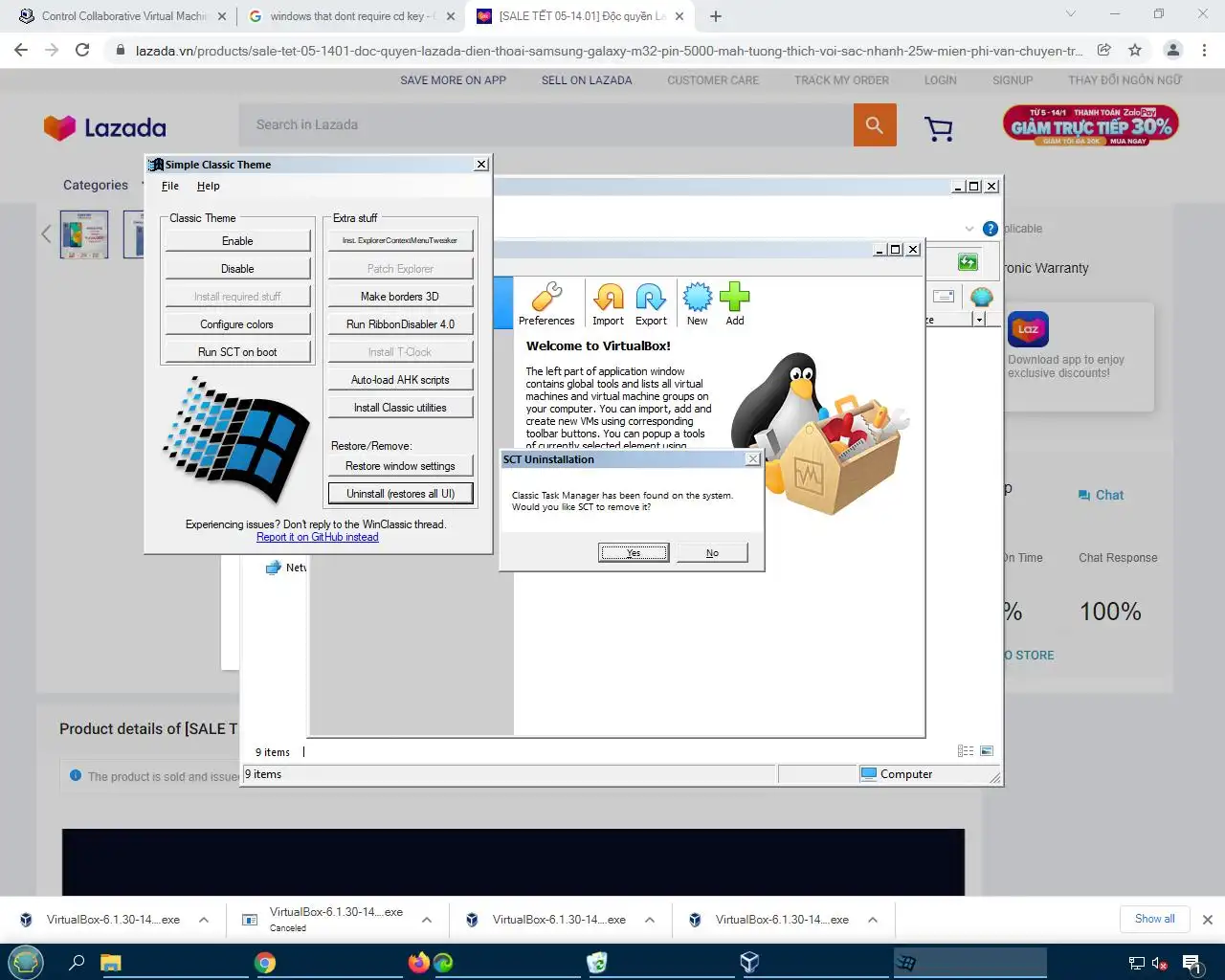Click TRACK MY ORDER in Lazada header
The image size is (1225, 980).
click(x=841, y=80)
